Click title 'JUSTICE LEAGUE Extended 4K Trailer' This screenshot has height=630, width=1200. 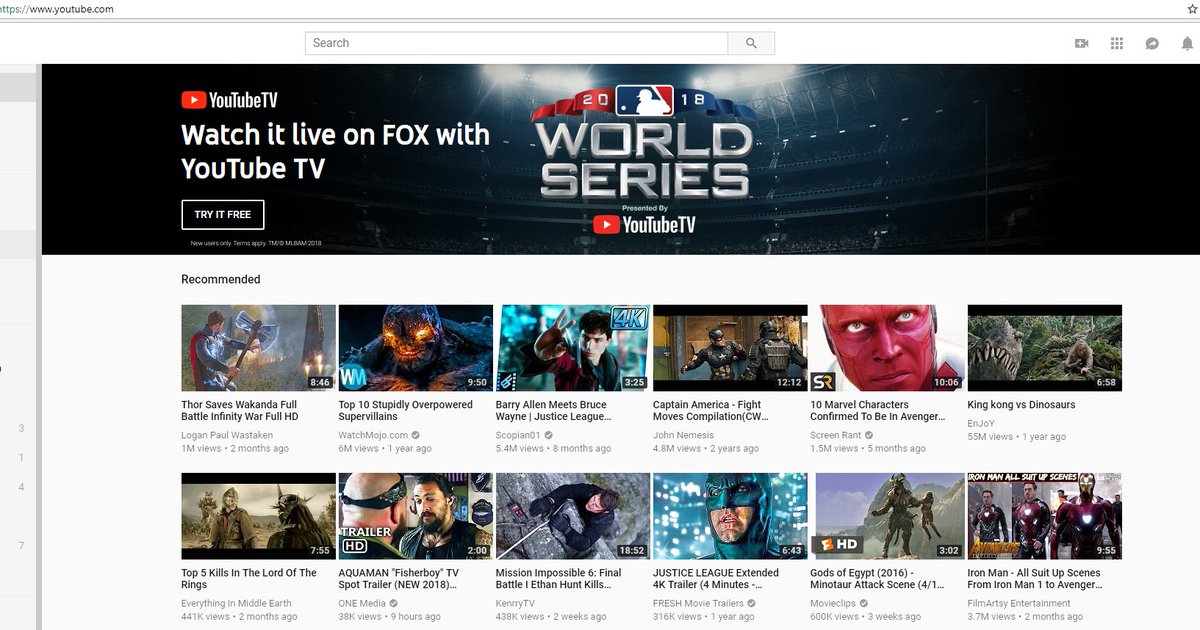pyautogui.click(x=716, y=579)
